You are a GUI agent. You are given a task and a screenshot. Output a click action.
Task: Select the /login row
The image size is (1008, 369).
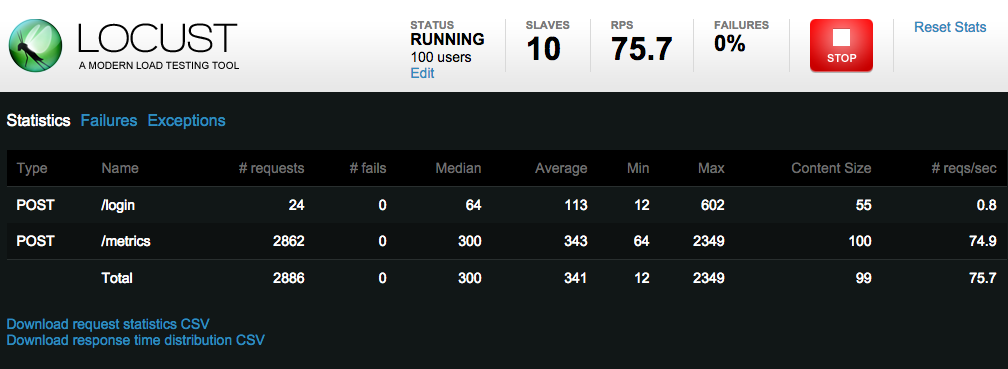pyautogui.click(x=507, y=205)
